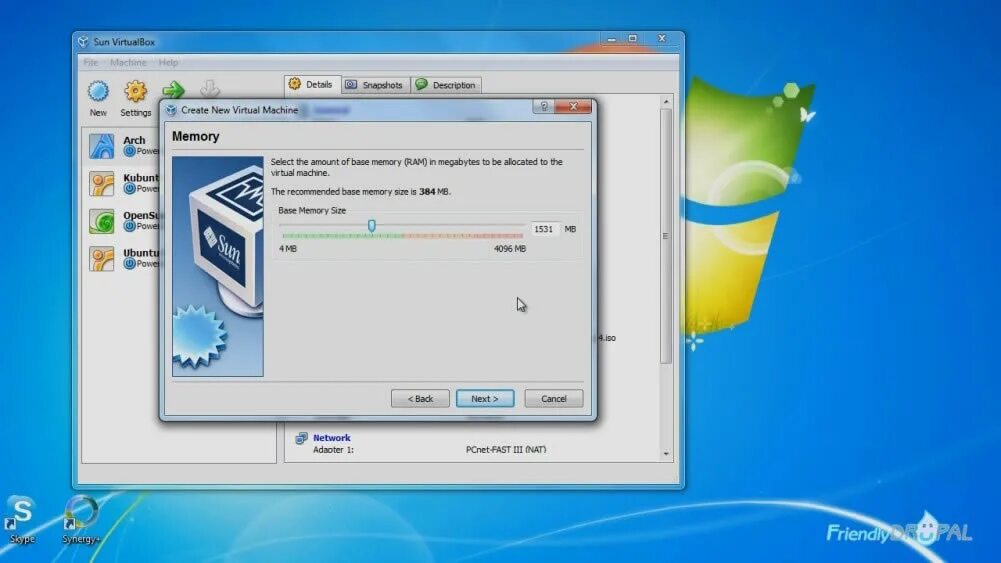Open the File menu
This screenshot has height=563, width=1001.
91,63
